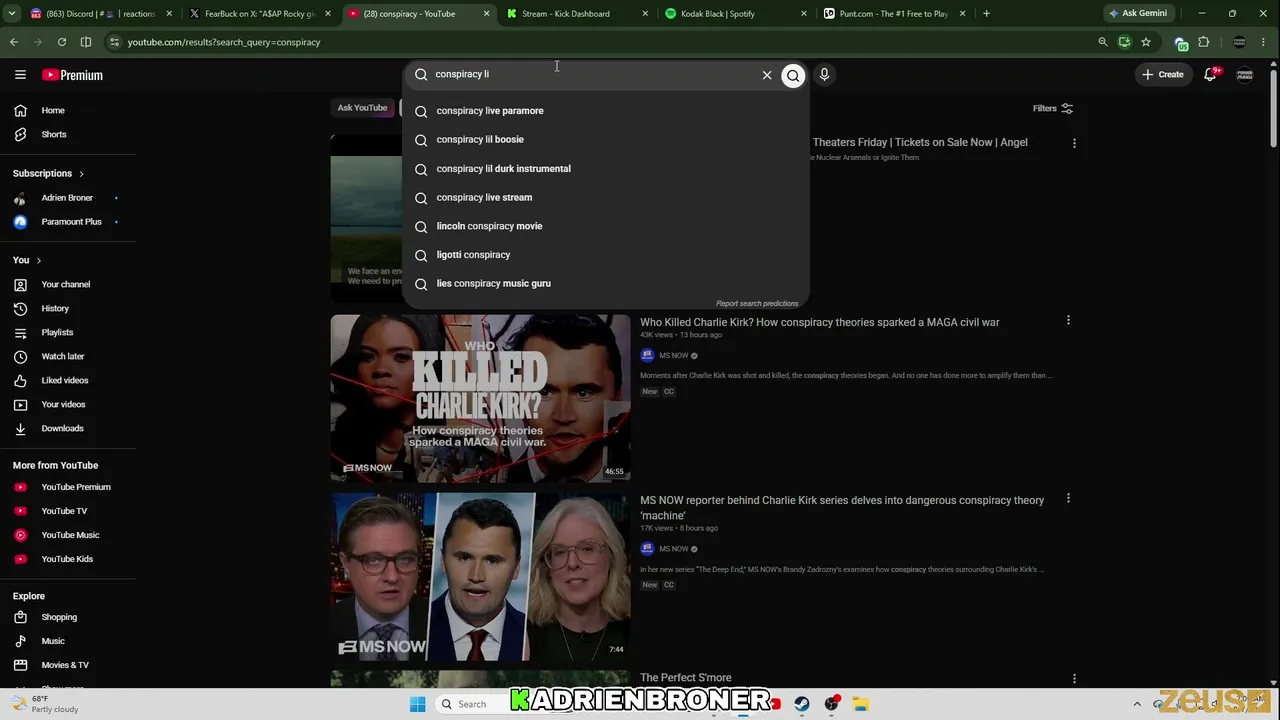The width and height of the screenshot is (1280, 720).
Task: Click Report search predictions link
Action: click(757, 303)
